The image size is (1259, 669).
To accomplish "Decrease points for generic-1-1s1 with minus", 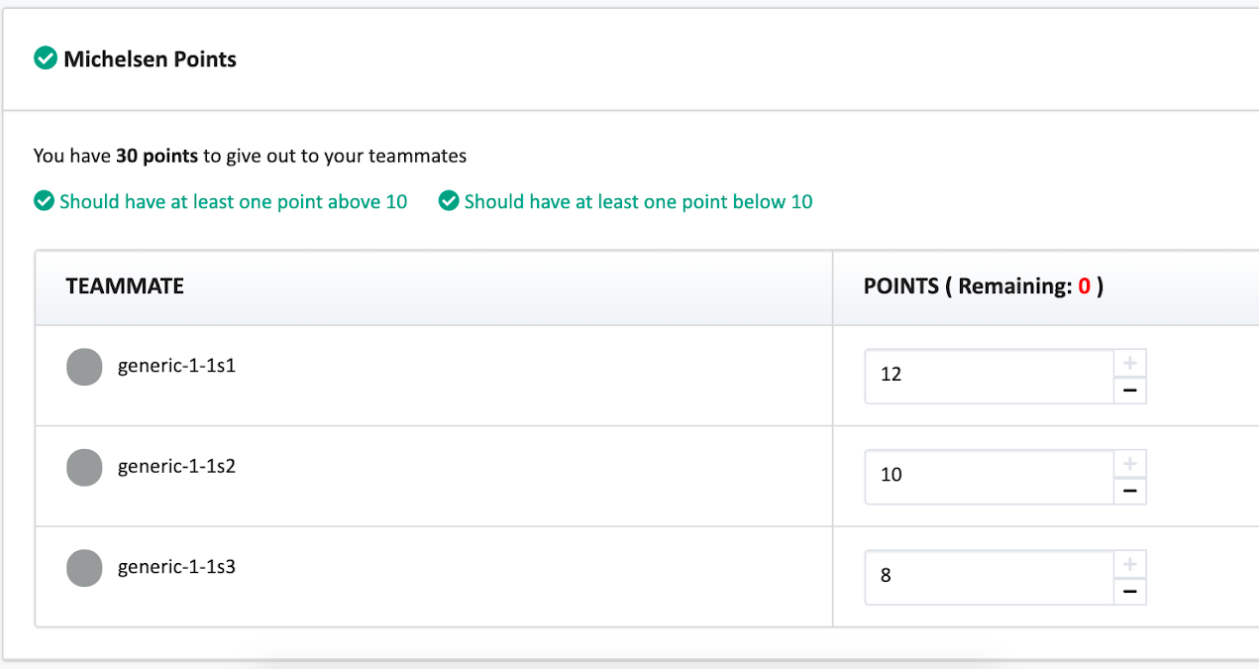I will coord(1130,390).
